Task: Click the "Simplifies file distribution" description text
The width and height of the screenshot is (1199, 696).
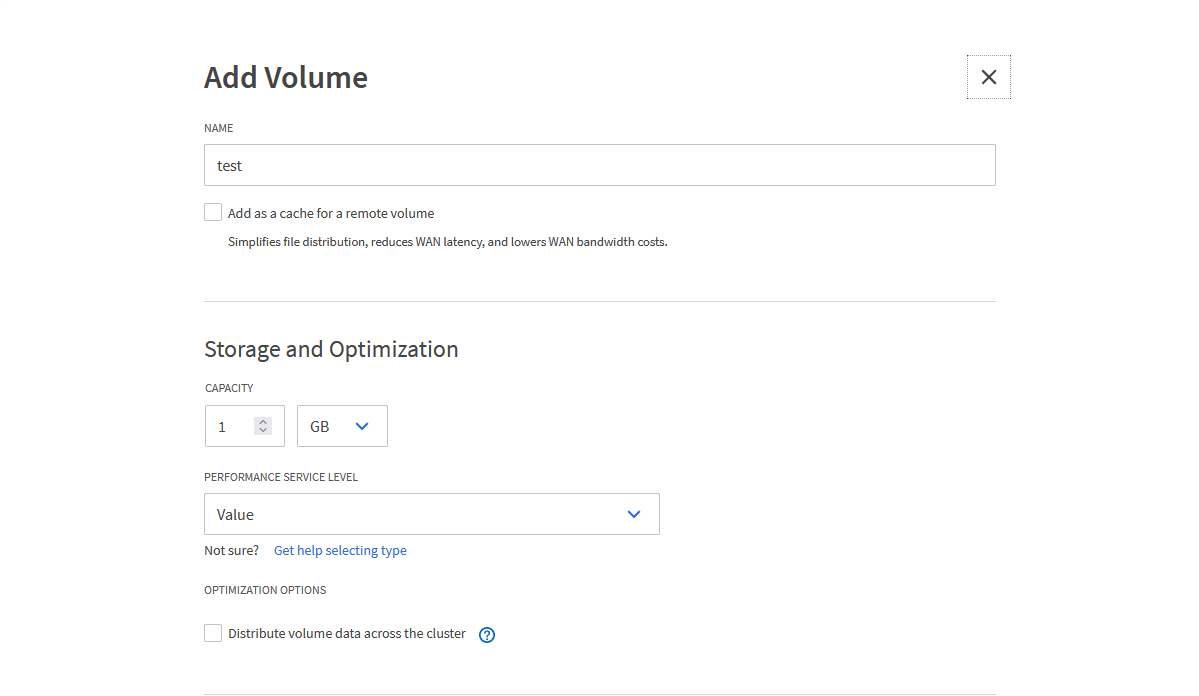Action: [447, 242]
